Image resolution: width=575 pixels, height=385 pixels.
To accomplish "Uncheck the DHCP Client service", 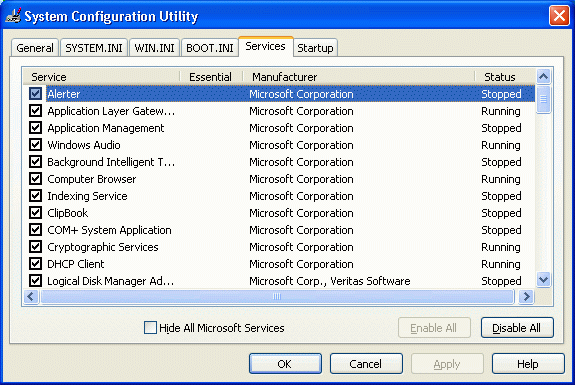I will [36, 264].
